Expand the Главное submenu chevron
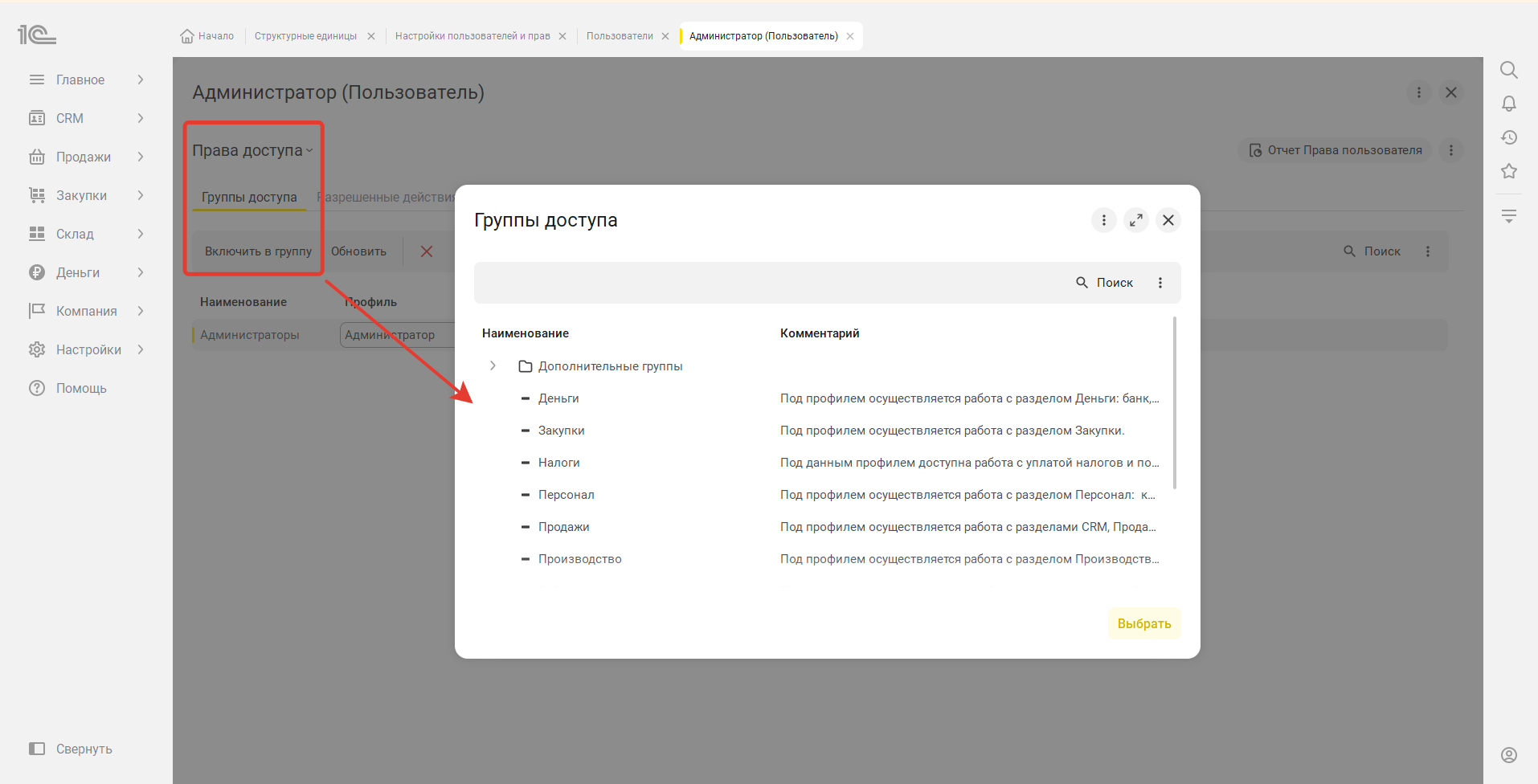 click(x=141, y=80)
